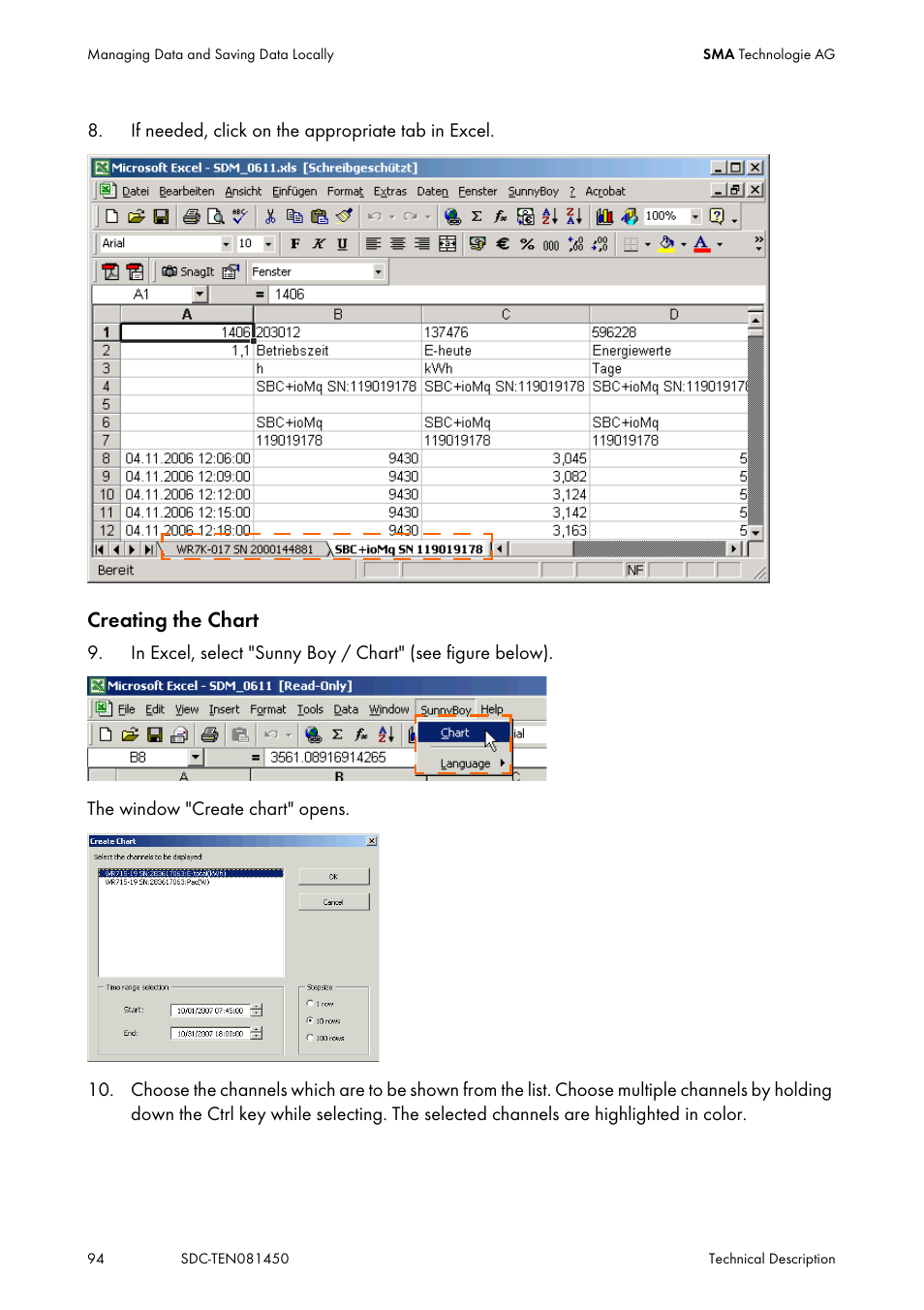Select the 1 row stepsize radio button

(x=310, y=1004)
